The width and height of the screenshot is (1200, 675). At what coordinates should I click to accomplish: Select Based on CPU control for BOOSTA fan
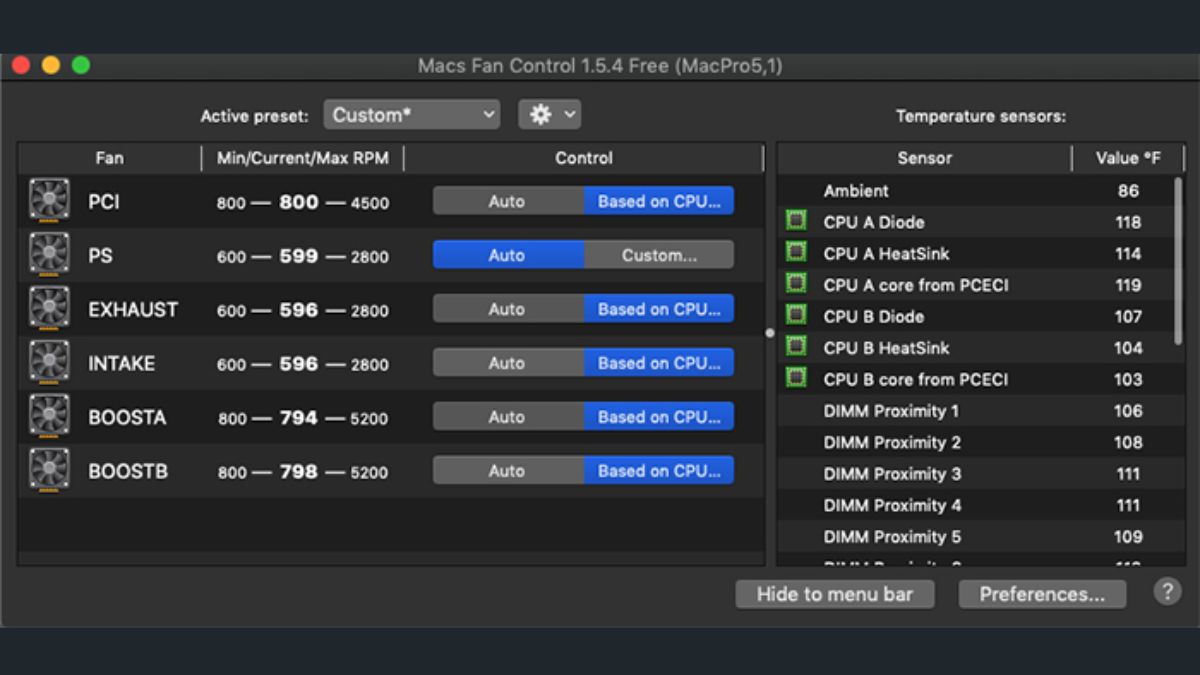tap(659, 417)
